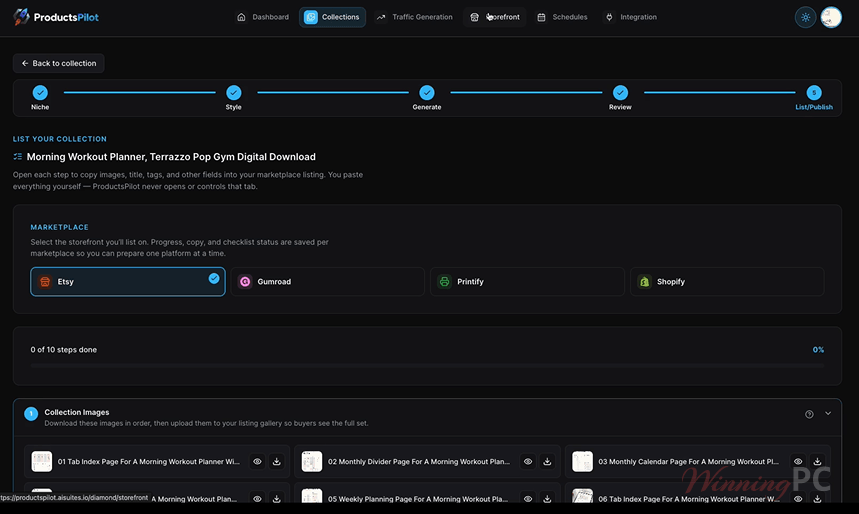Preview image 02 Monthly Divider eye icon
859x514 pixels.
[528, 461]
